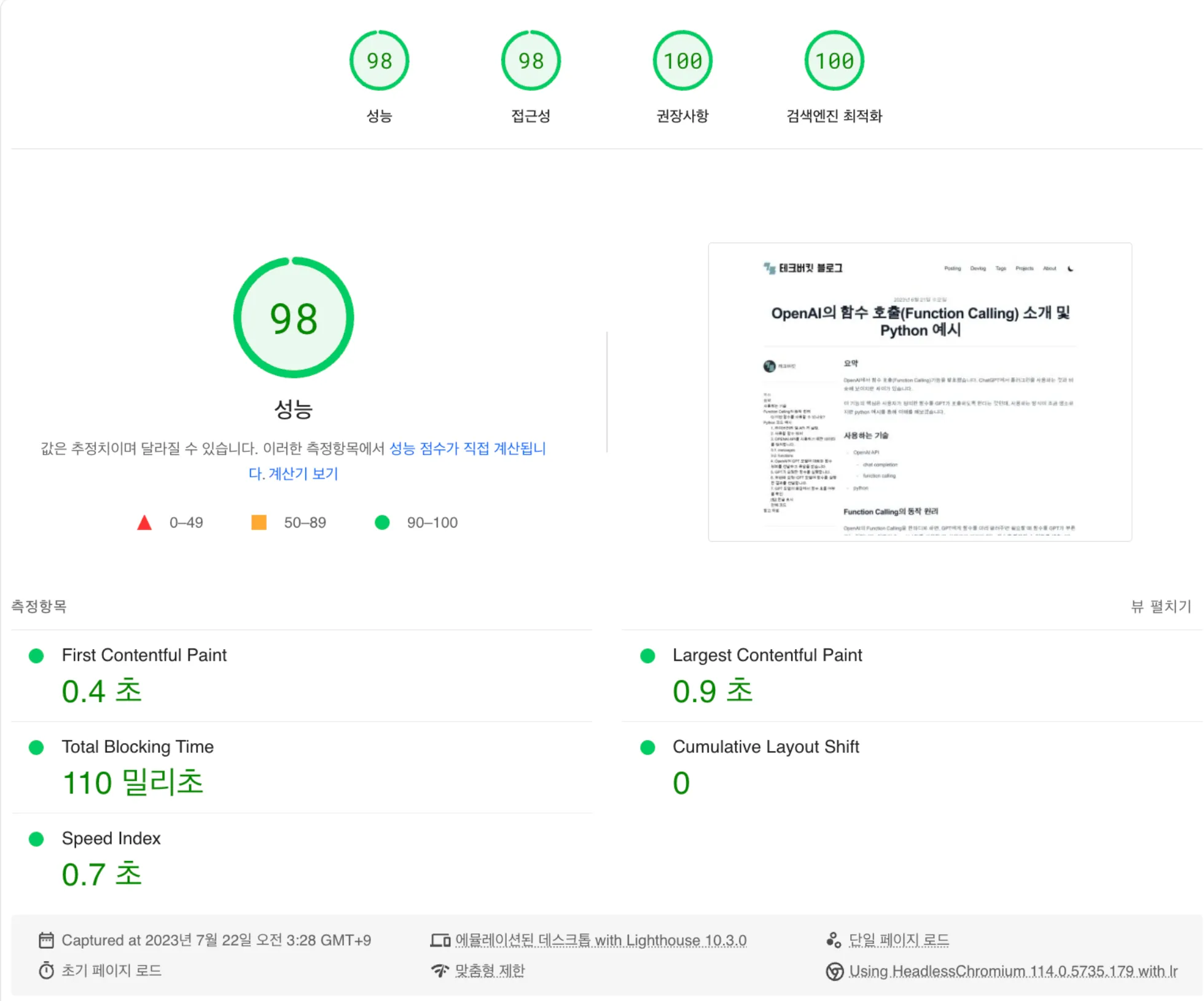This screenshot has height=1001, width=1204.
Task: Click the 110 밀리초 blocking time value
Action: 133,782
